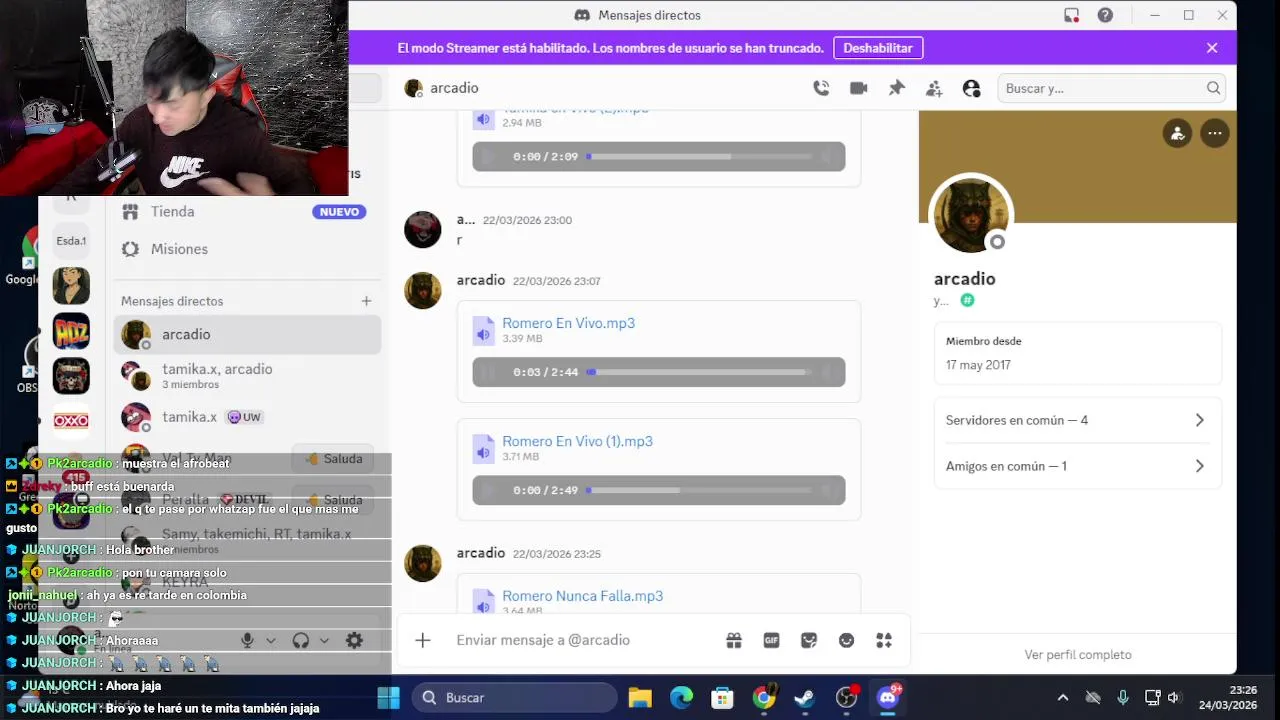Click the taskbar Buscar search box

[x=515, y=698]
